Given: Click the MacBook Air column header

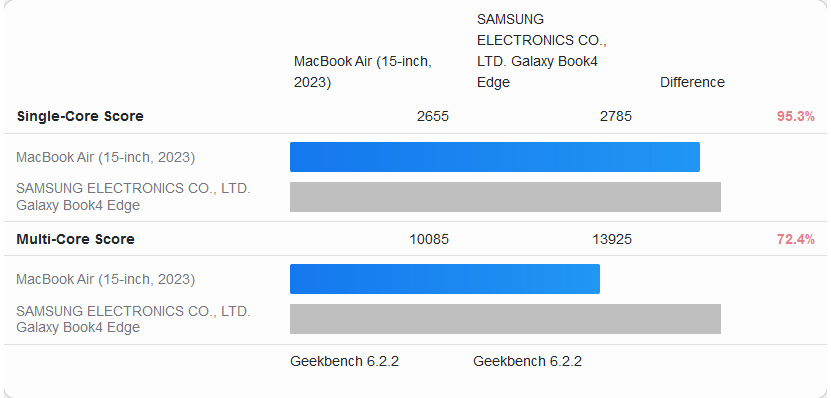Looking at the screenshot, I should [x=363, y=72].
